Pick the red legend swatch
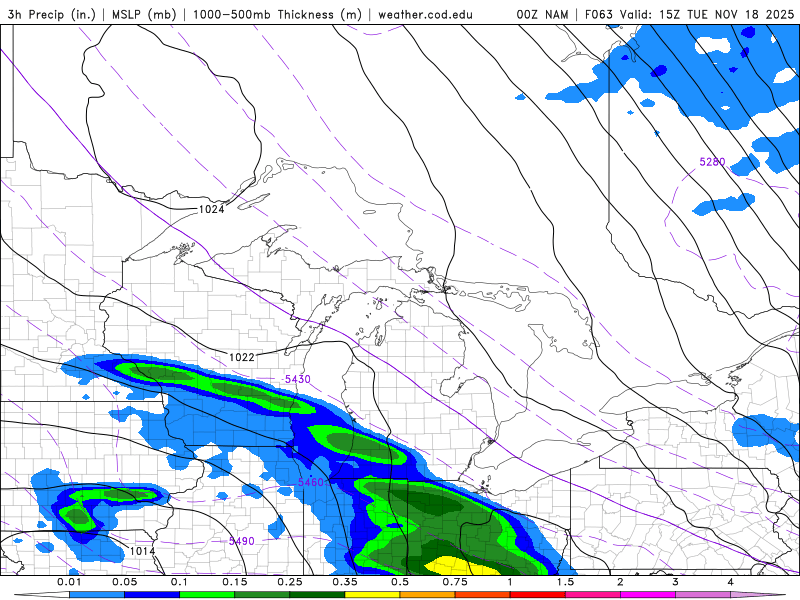This screenshot has height=600, width=800. pyautogui.click(x=538, y=595)
